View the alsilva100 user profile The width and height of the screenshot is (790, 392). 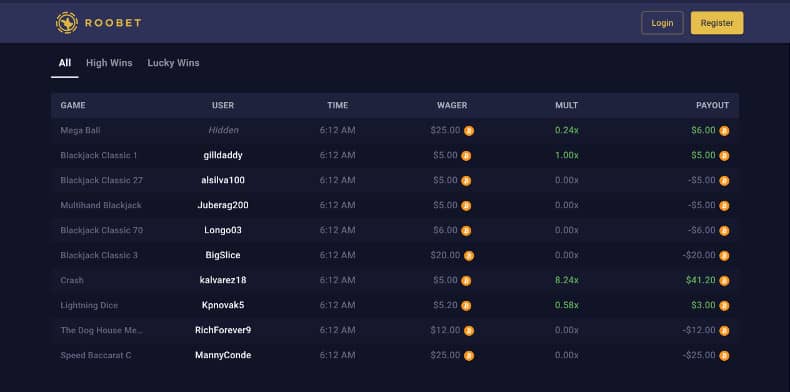click(x=223, y=180)
